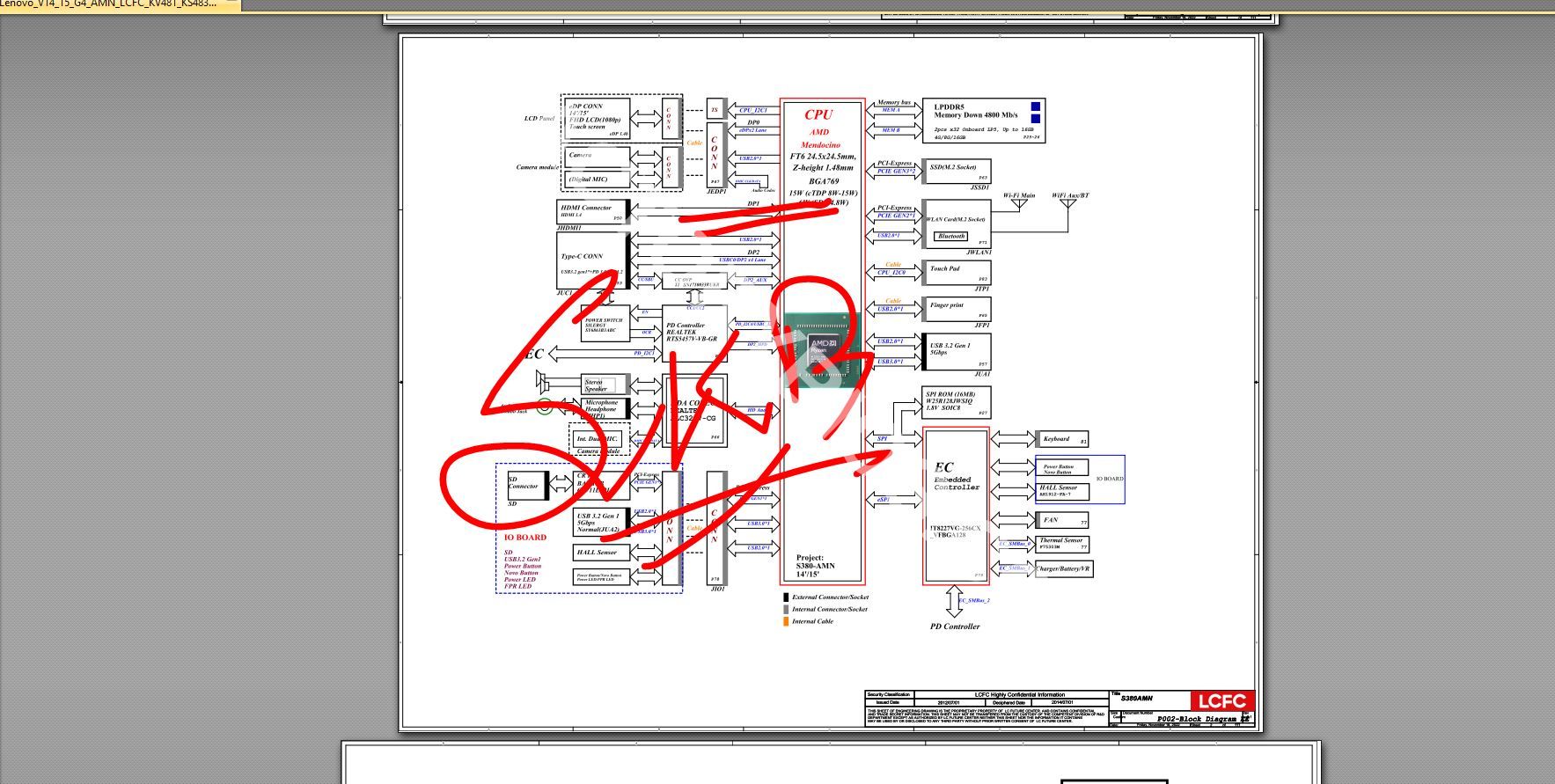The image size is (1555, 784).
Task: Click the 'Keyboard' block text
Action: [1056, 438]
